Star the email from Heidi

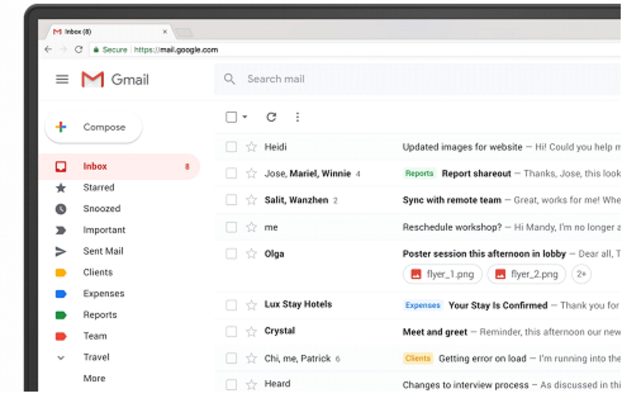point(251,147)
